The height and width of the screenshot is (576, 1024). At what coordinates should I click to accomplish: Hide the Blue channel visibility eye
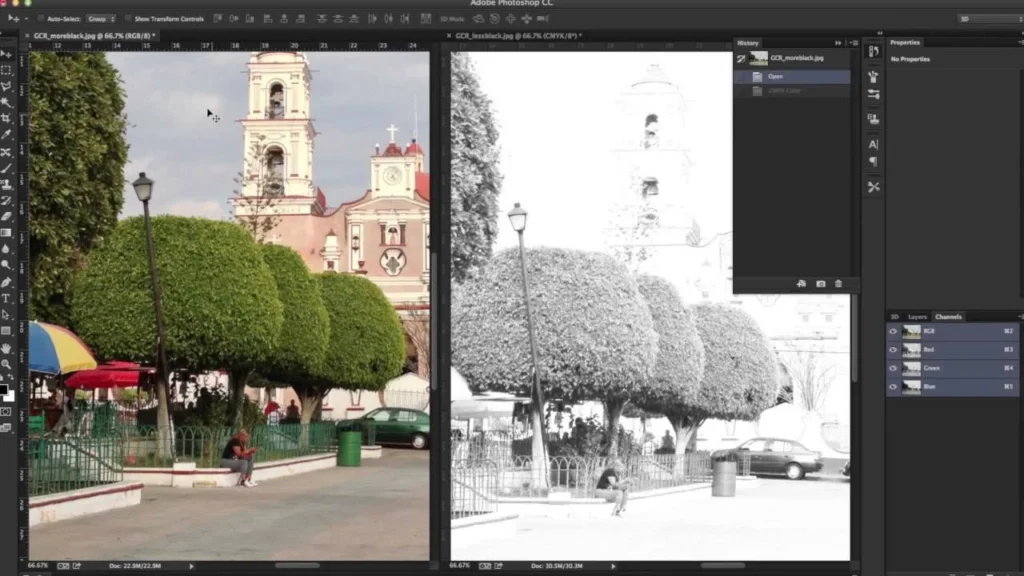893,385
